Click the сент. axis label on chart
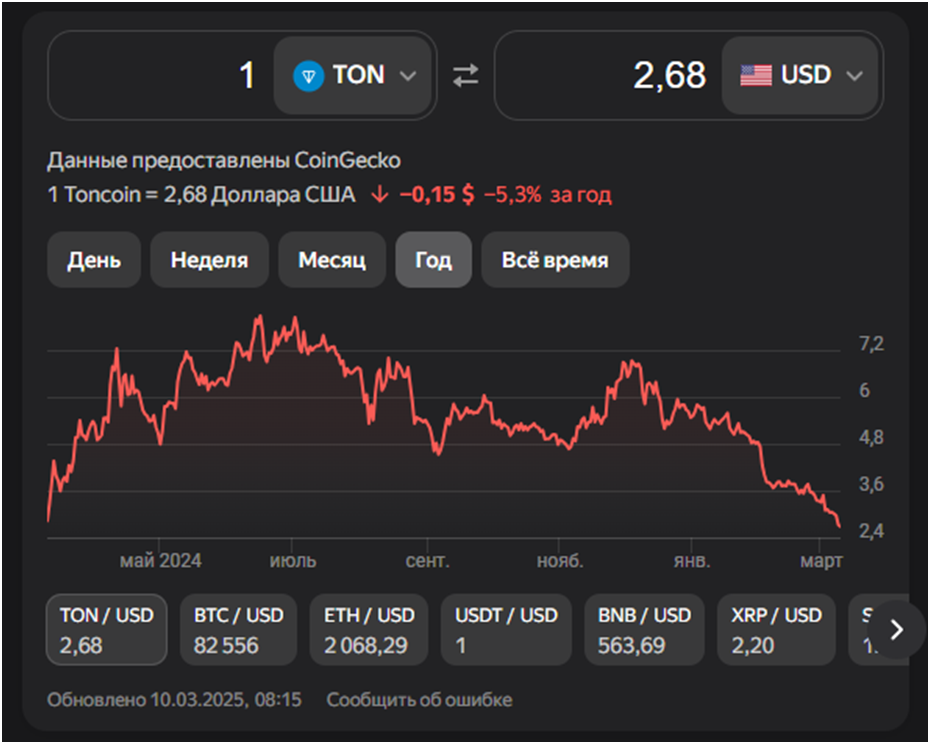 click(x=428, y=561)
